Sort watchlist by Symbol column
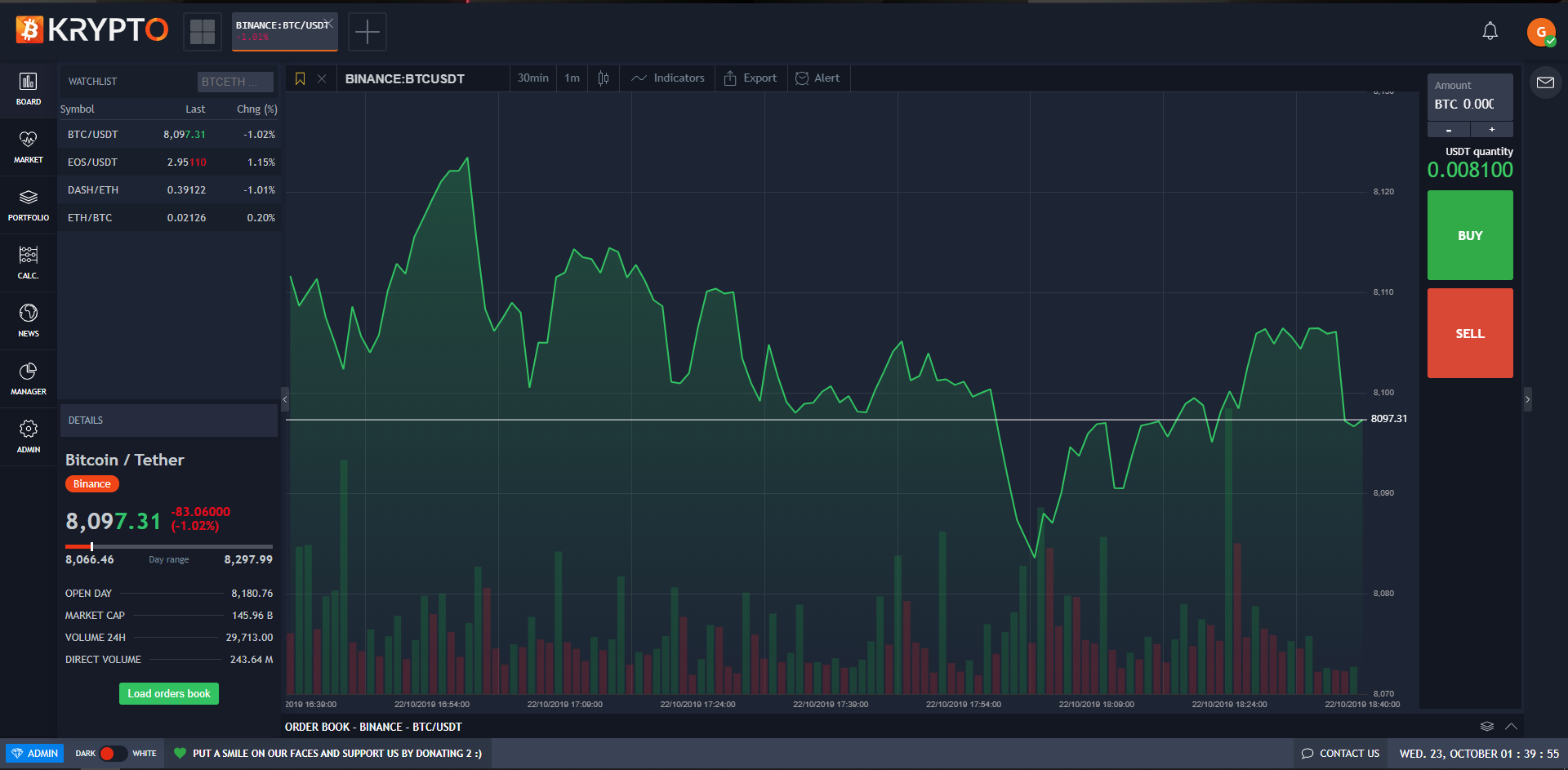The image size is (1568, 770). [78, 109]
